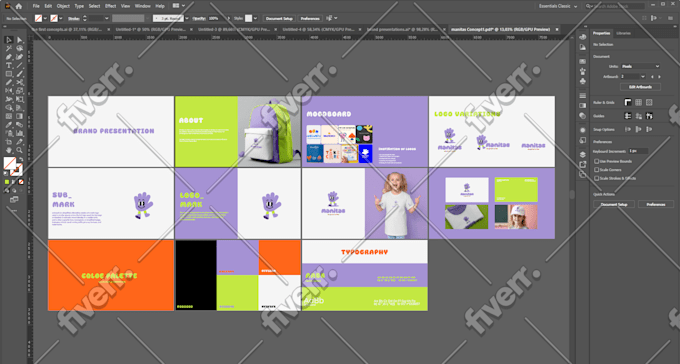This screenshot has width=680, height=364.
Task: Select the Blend tool
Action: pos(20,125)
